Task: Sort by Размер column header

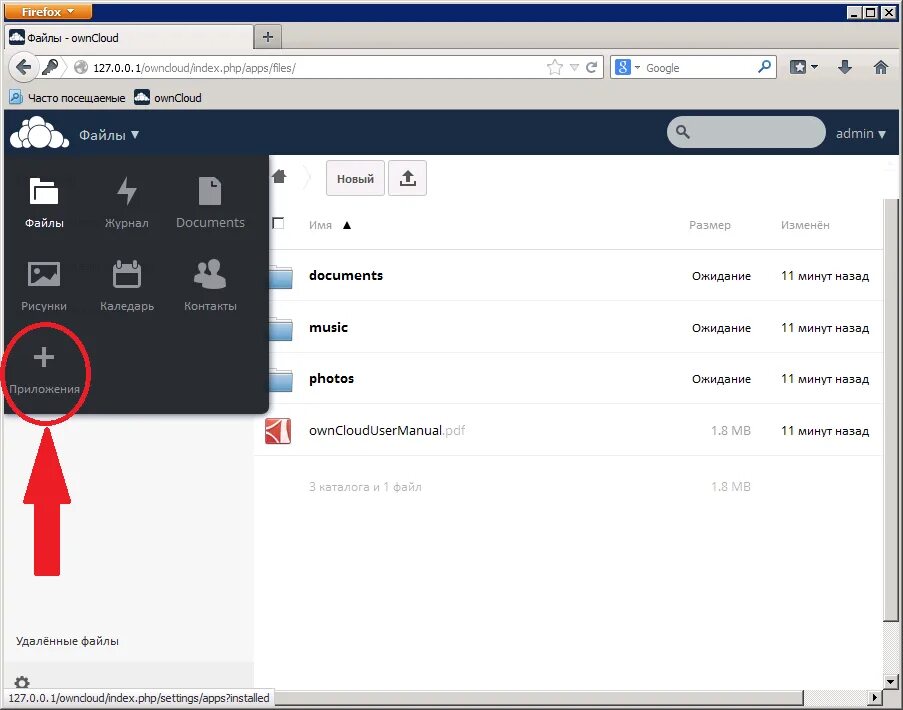Action: [x=710, y=225]
